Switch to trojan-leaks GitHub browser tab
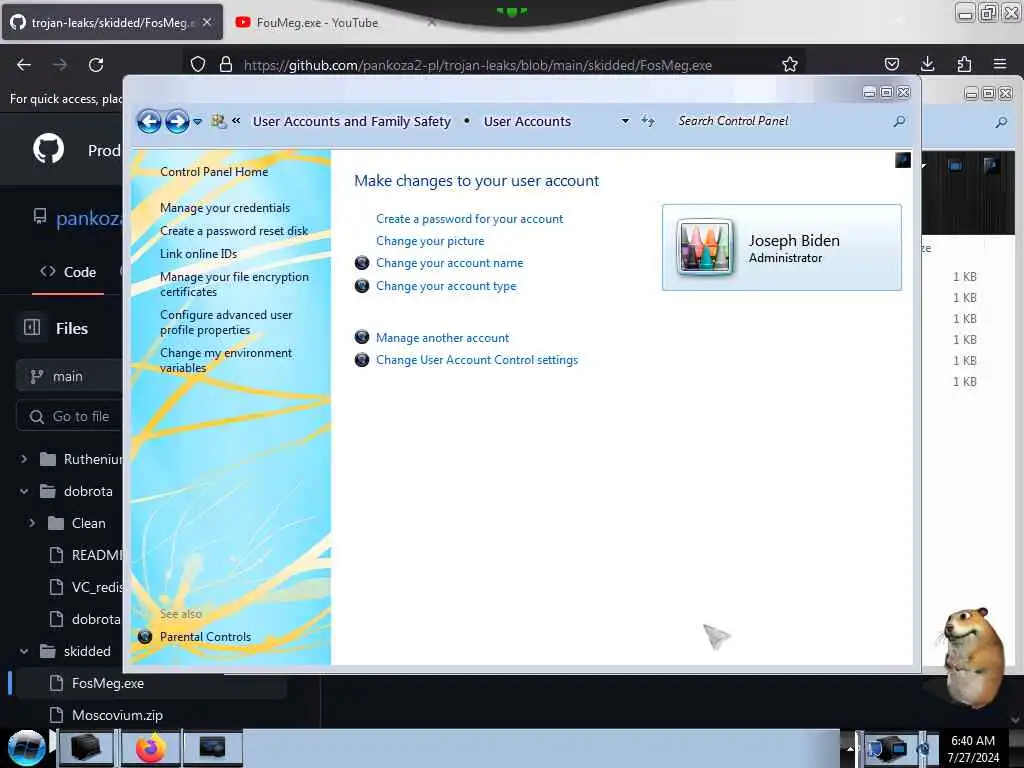This screenshot has width=1024, height=768. (x=112, y=22)
